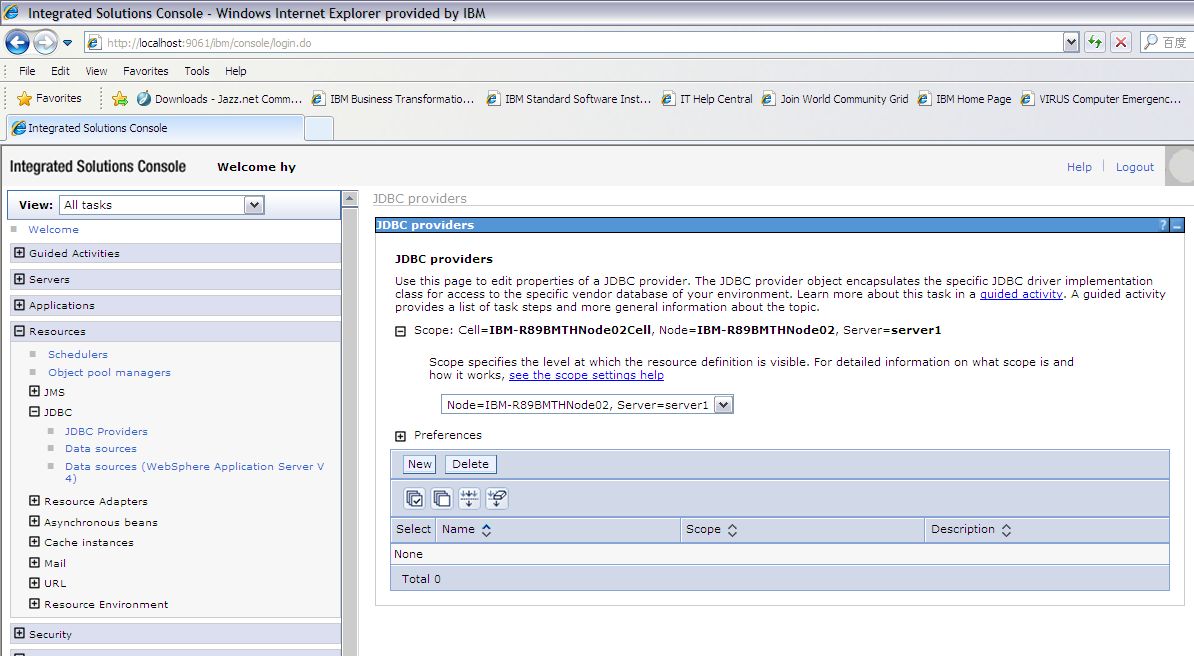Open Object pool managers link

(109, 373)
